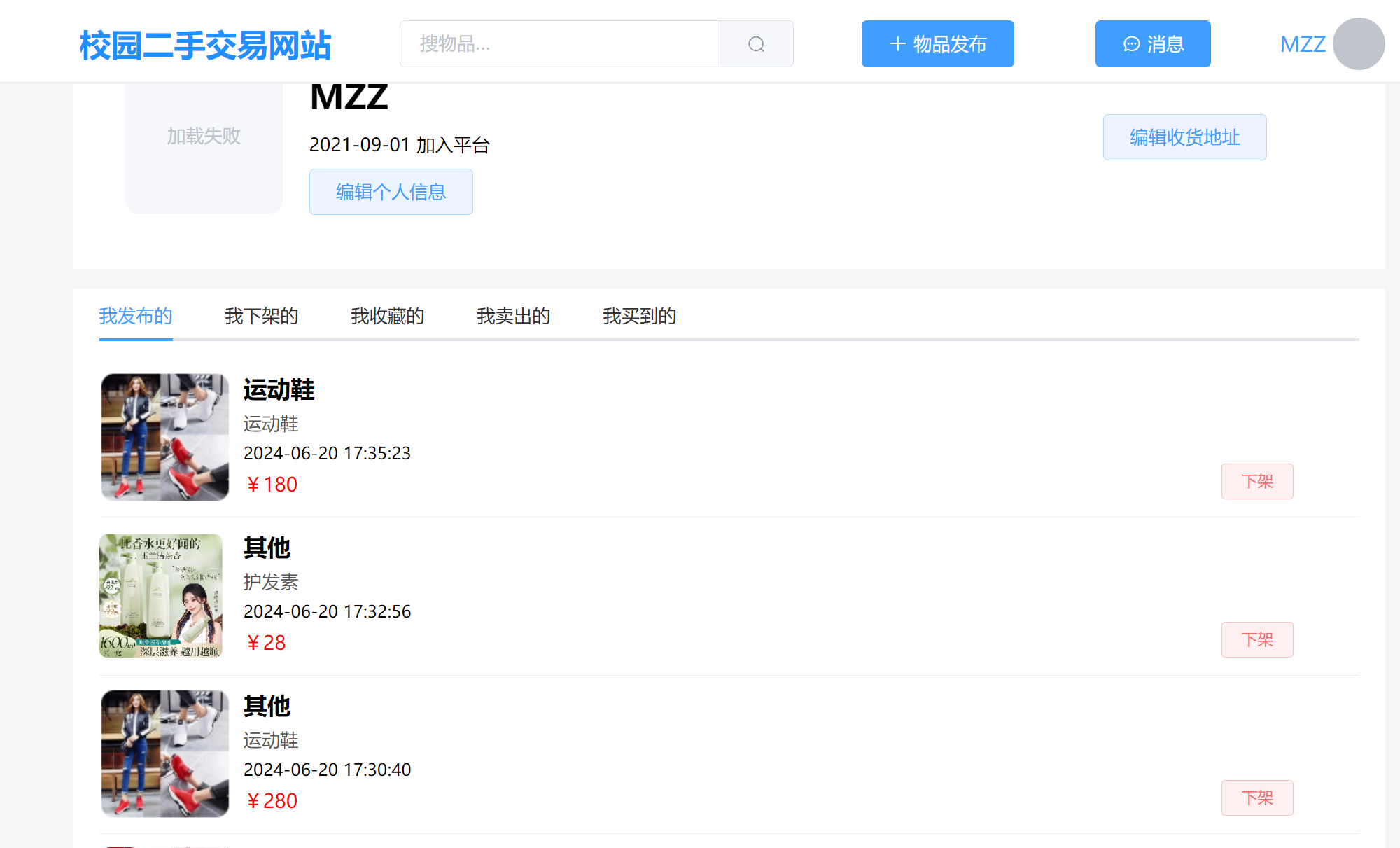
Task: Click the chat bubble icon on 消息 button
Action: (x=1131, y=43)
